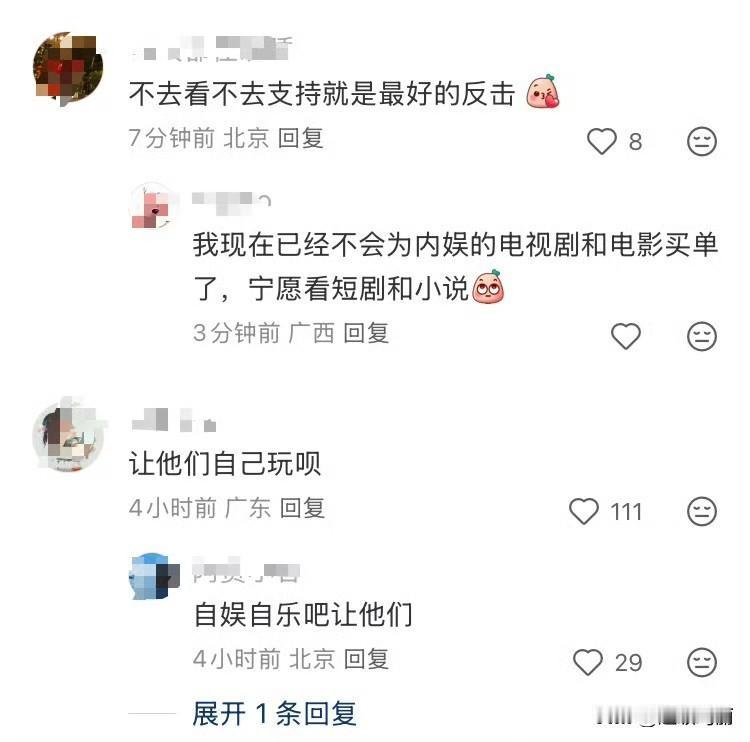This screenshot has width=750, height=742.
Task: Dislike the Guangxi reply about 短剧和小说
Action: (x=702, y=336)
